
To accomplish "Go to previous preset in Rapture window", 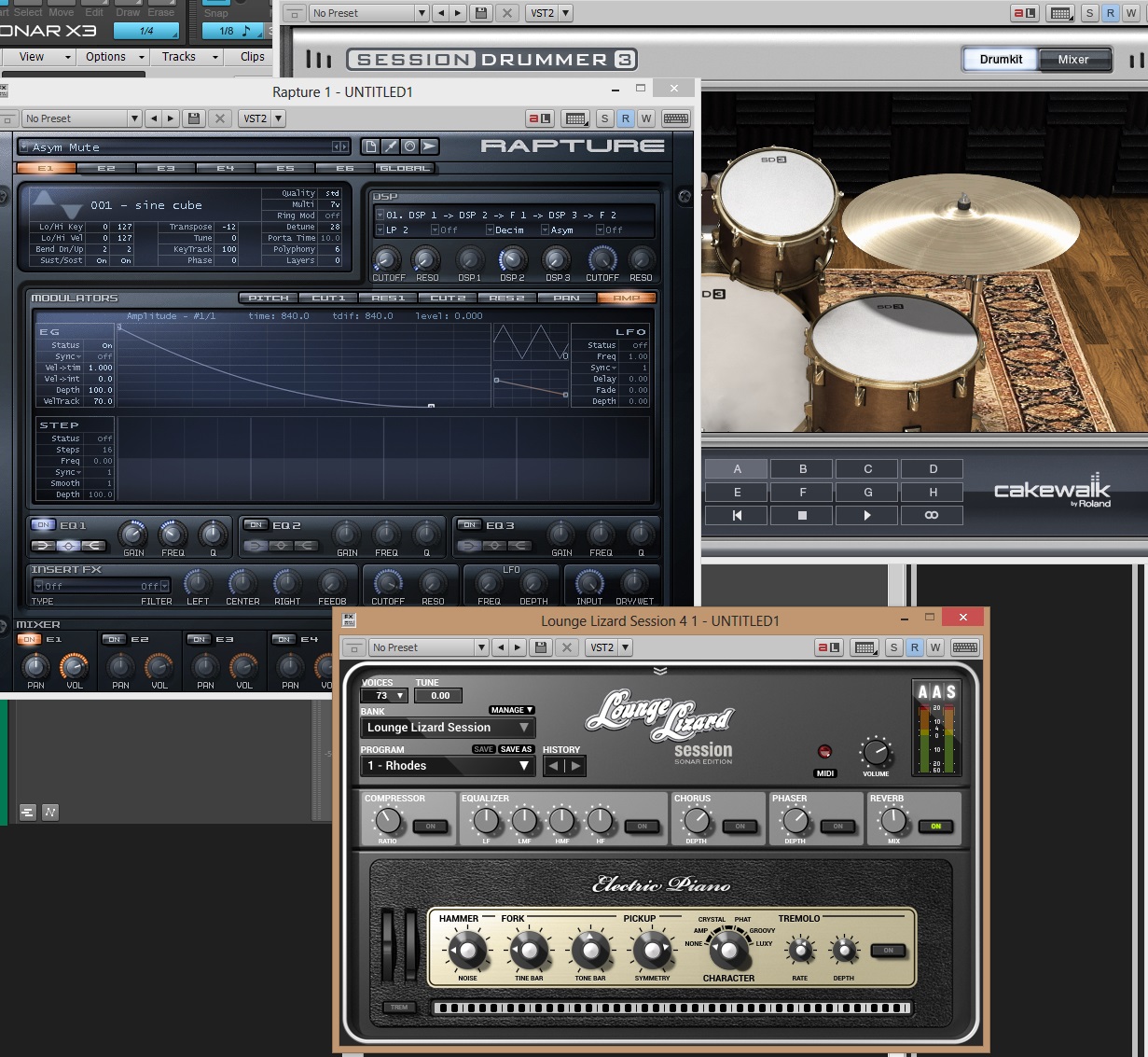I will tap(154, 118).
